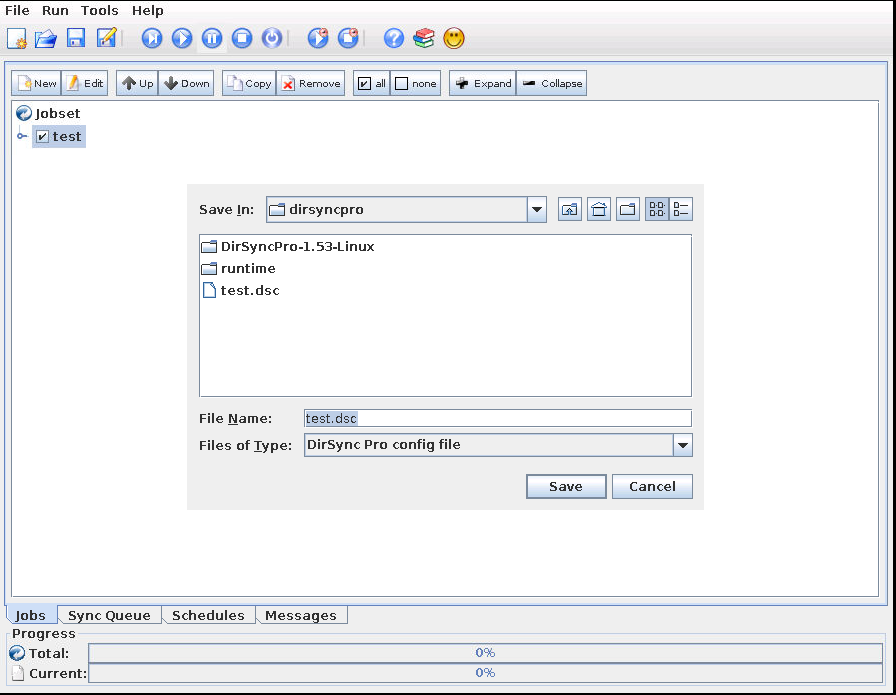
Task: Click the DirSync Pro config file combo
Action: (x=498, y=445)
